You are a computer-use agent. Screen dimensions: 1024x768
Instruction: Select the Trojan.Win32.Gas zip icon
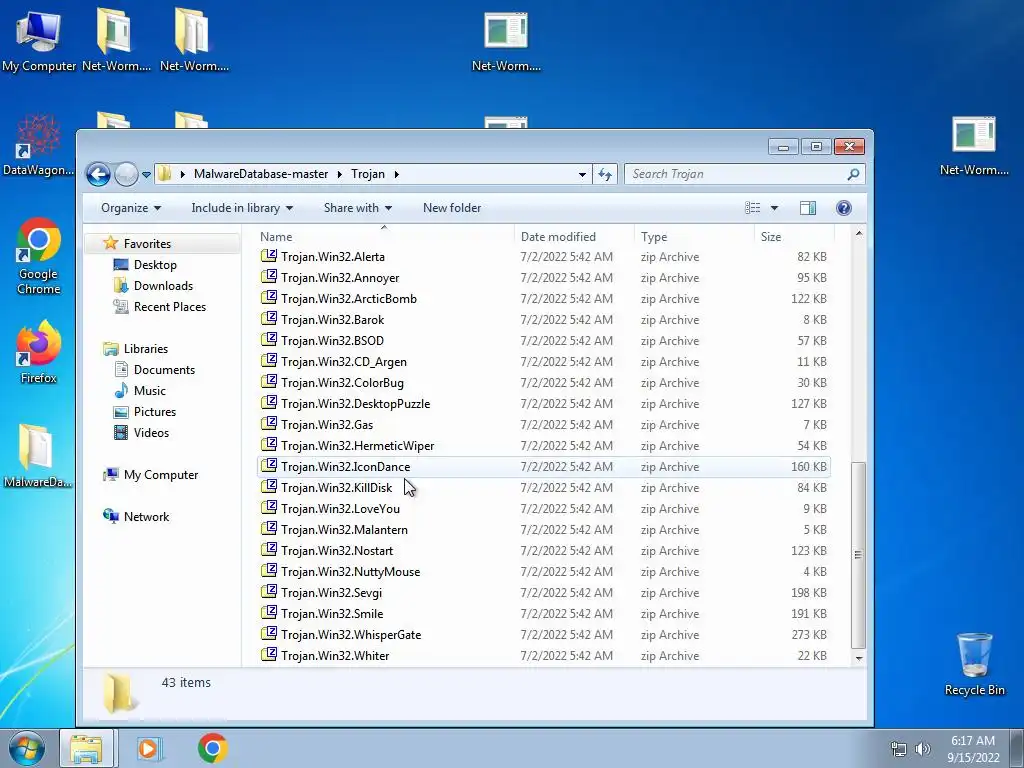pyautogui.click(x=268, y=424)
